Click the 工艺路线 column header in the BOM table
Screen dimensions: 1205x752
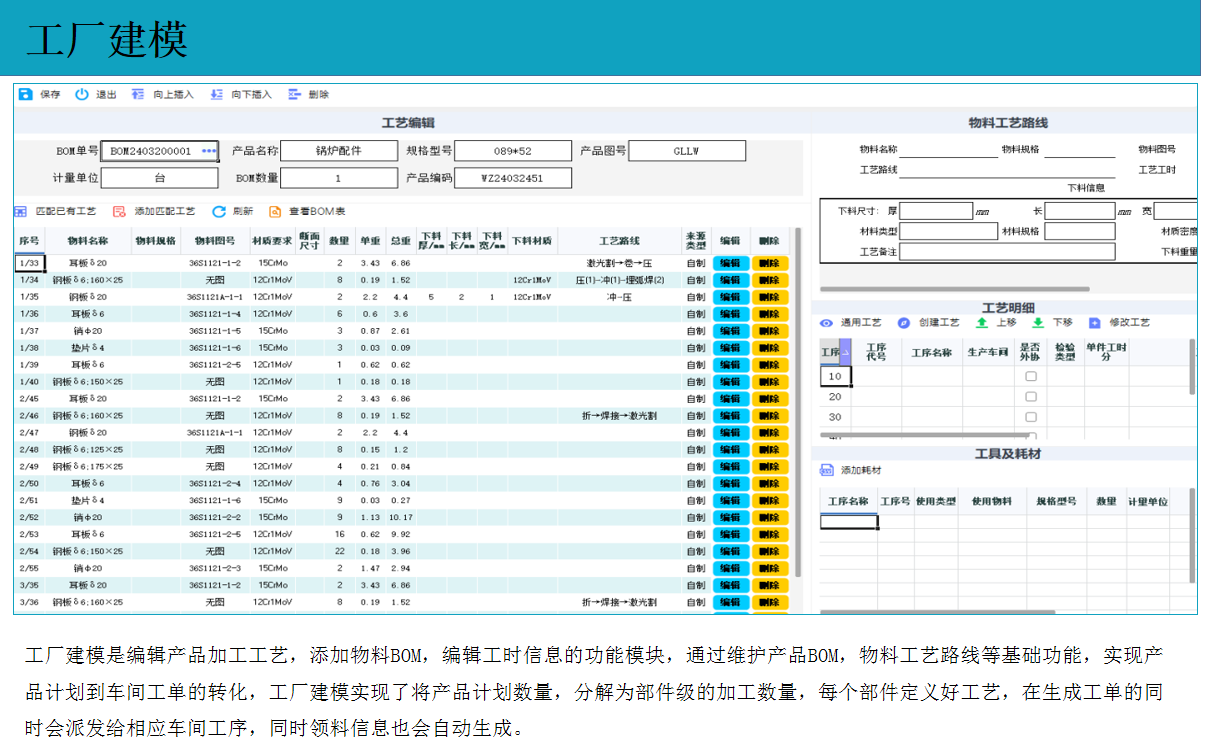pos(619,241)
